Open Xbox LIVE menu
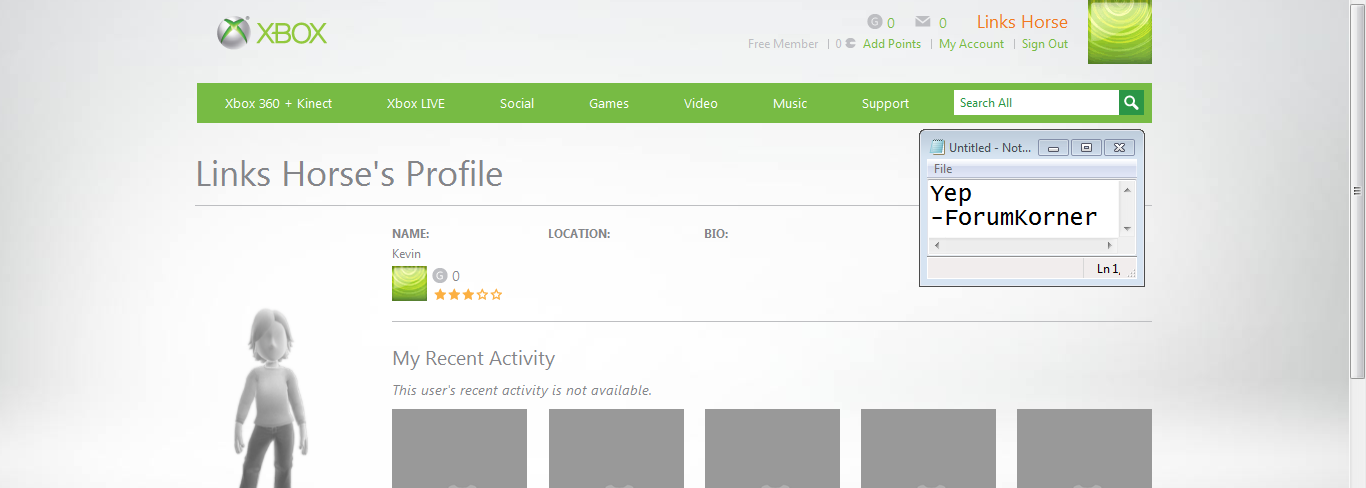 tap(416, 103)
